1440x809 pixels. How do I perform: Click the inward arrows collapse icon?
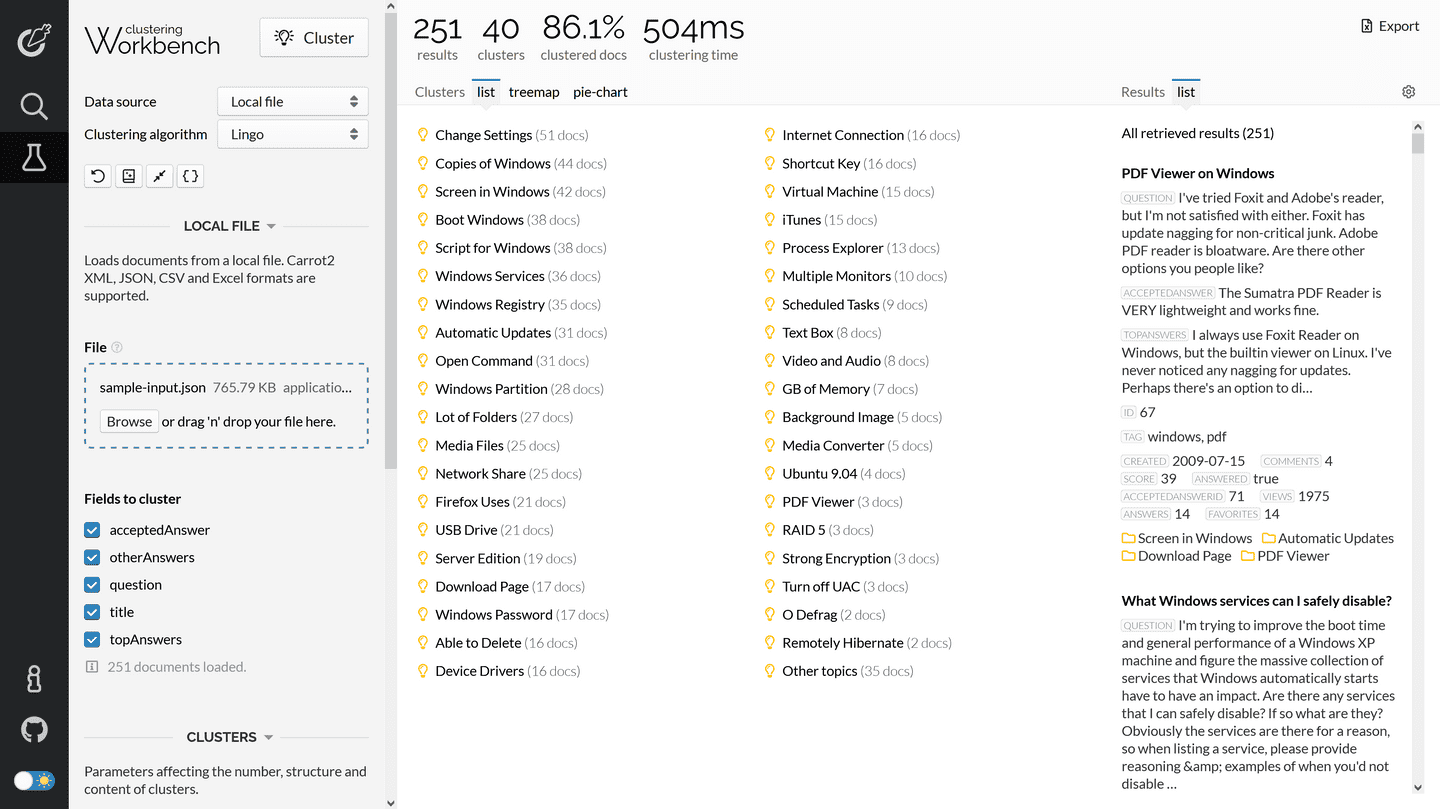pos(159,176)
